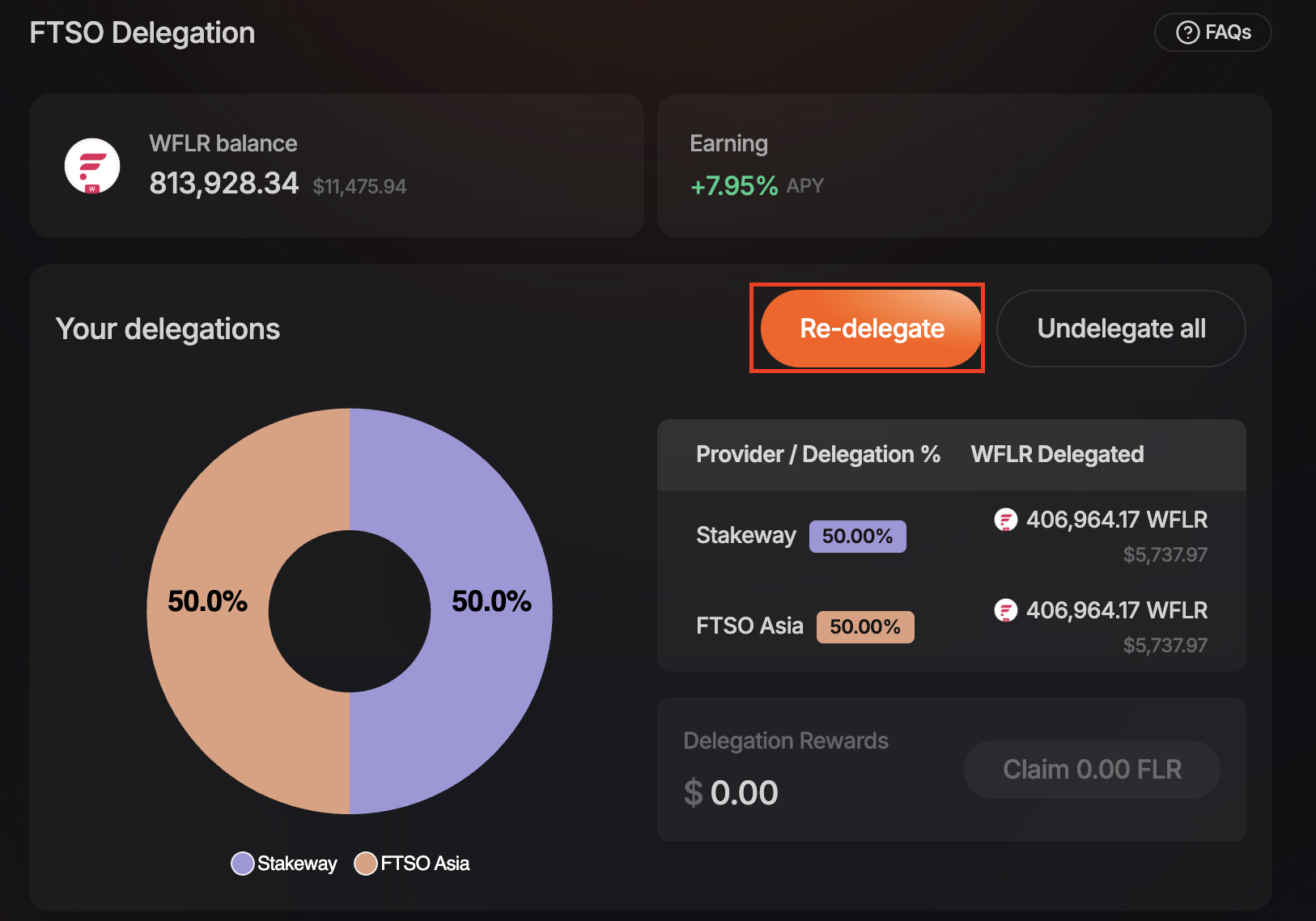The width and height of the screenshot is (1316, 921).
Task: Click the Stakeway 50.00% percentage badge
Action: (857, 537)
